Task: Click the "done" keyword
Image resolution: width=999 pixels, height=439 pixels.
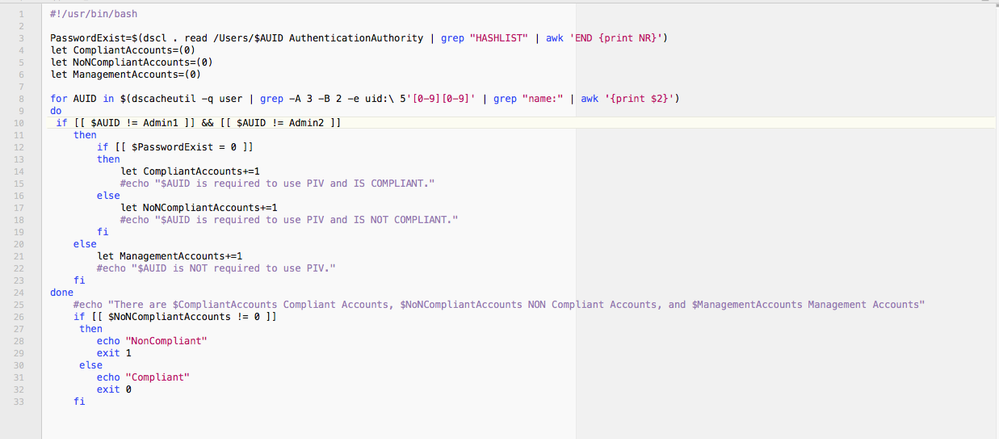Action: coord(61,292)
